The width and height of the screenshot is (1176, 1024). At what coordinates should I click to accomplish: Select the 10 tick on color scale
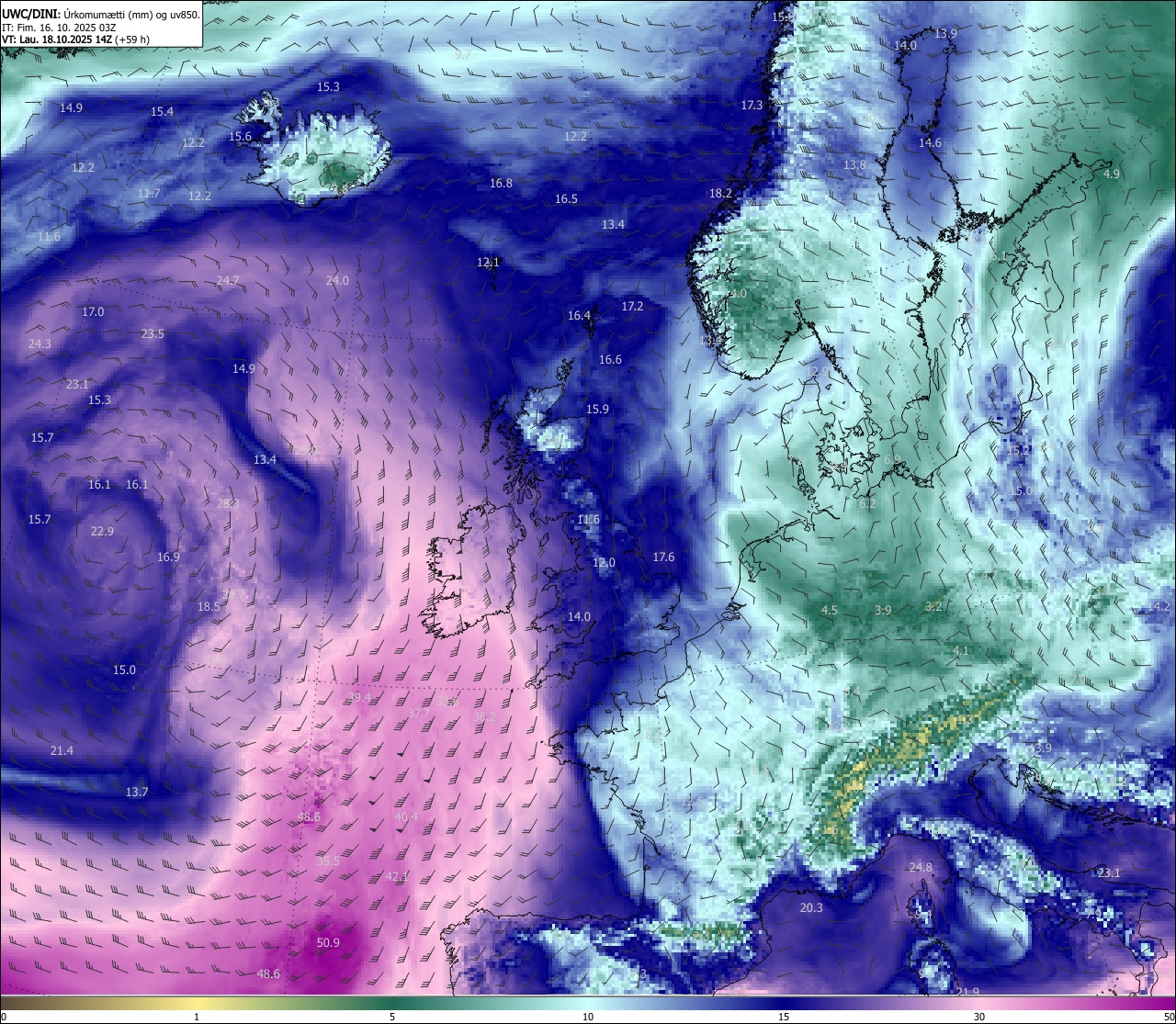point(588,1017)
